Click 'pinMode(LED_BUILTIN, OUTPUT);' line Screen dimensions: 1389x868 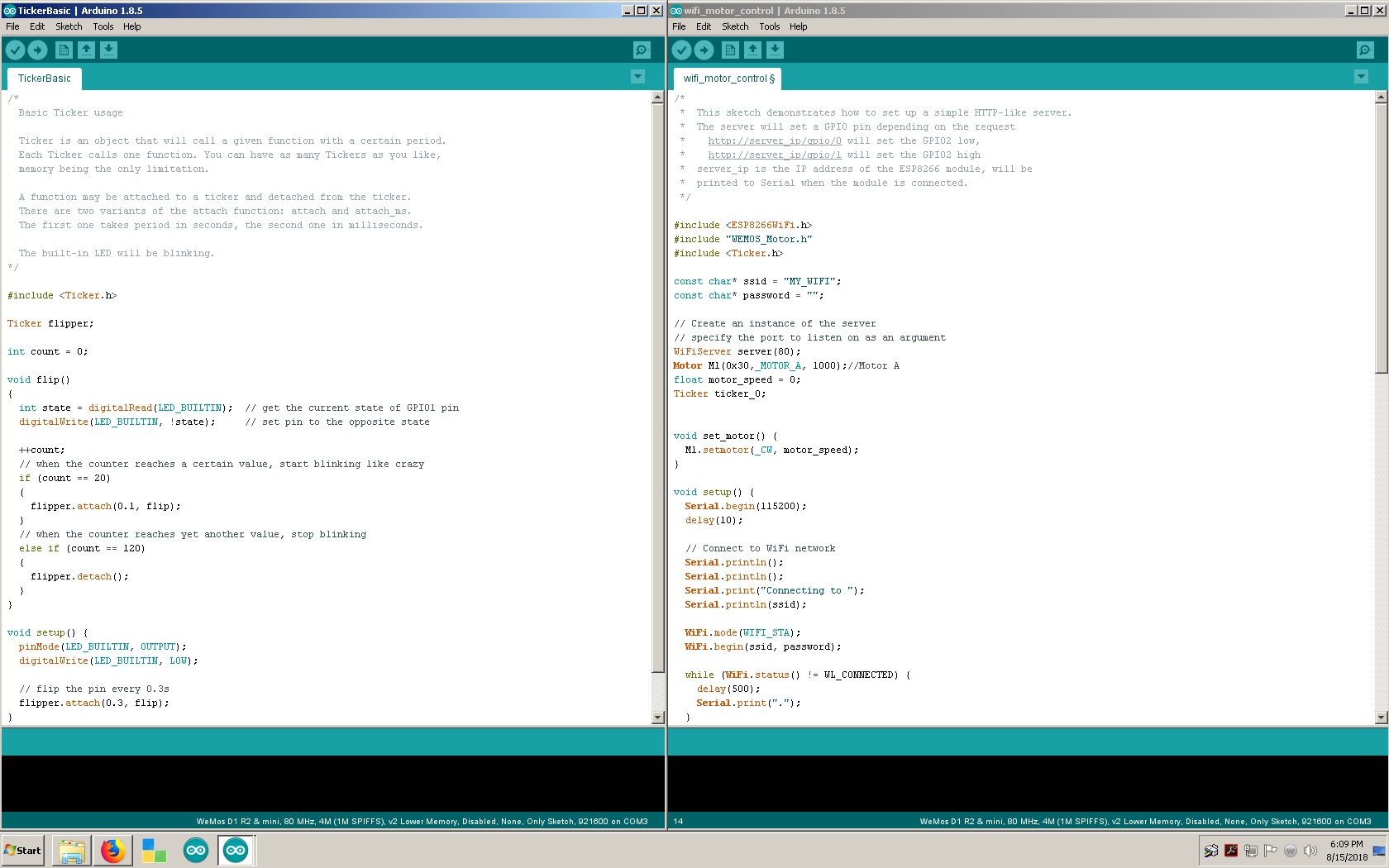(x=103, y=646)
